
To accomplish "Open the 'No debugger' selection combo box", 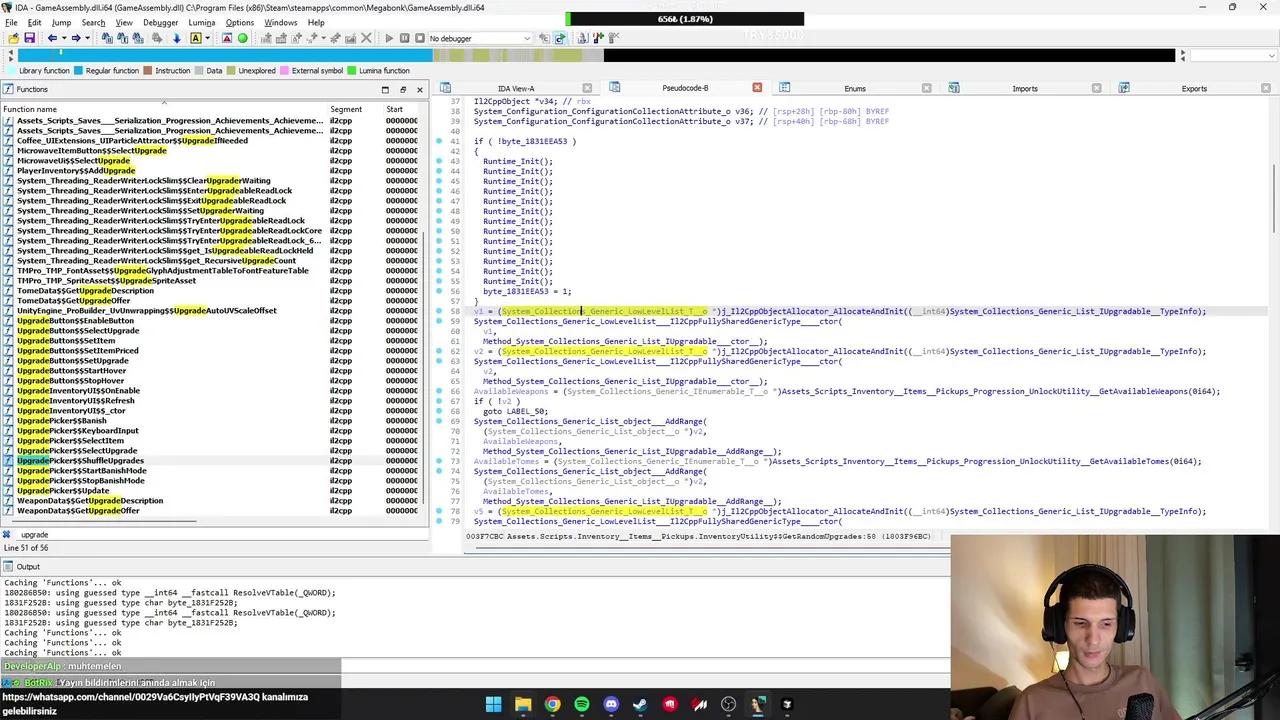I will pyautogui.click(x=480, y=38).
